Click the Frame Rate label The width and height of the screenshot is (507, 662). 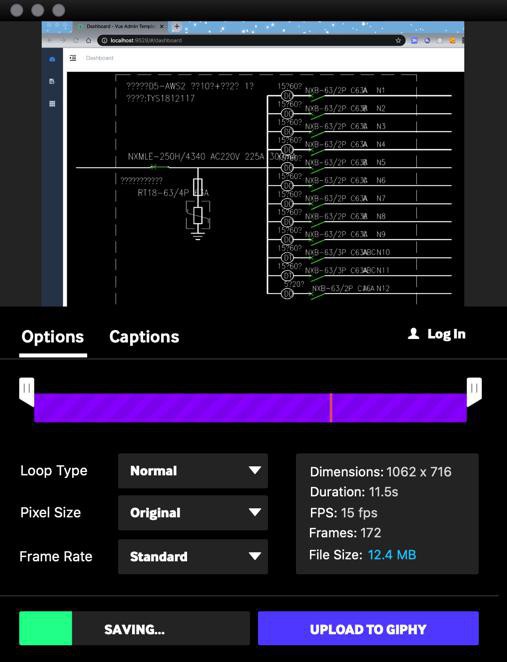coord(56,556)
